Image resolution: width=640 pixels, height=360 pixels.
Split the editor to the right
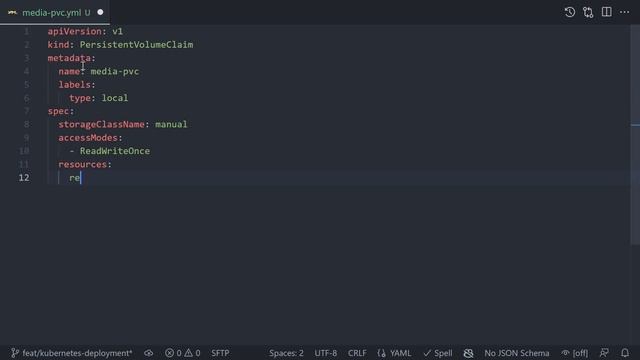coord(607,12)
